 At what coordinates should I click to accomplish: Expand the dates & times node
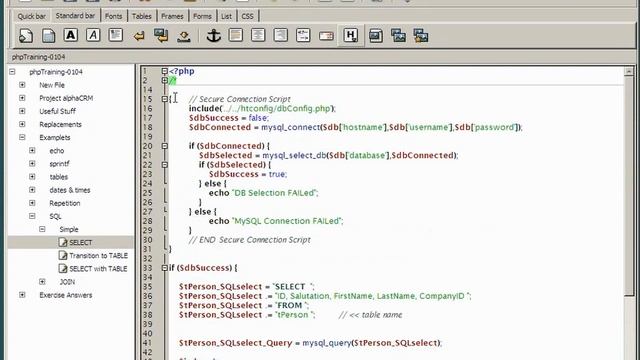pos(32,190)
